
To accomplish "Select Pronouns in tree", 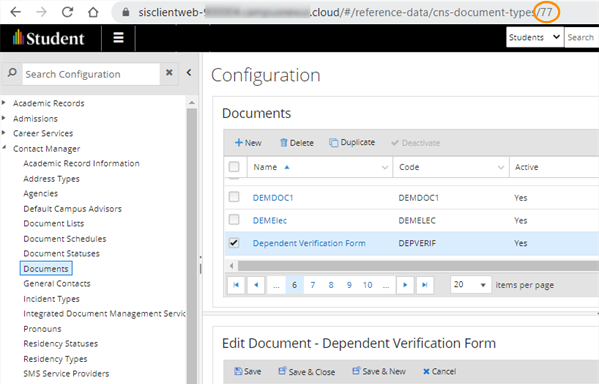I will [42, 329].
